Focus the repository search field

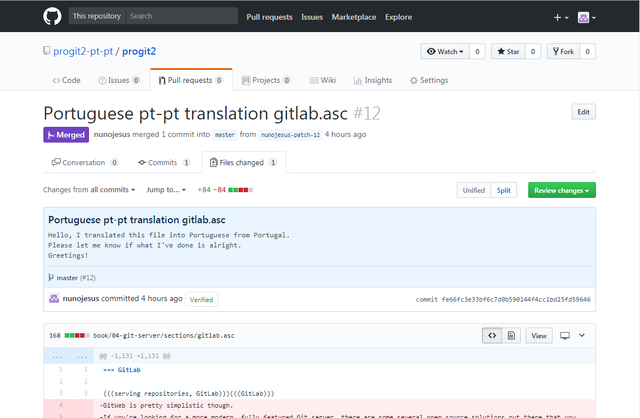tap(182, 16)
